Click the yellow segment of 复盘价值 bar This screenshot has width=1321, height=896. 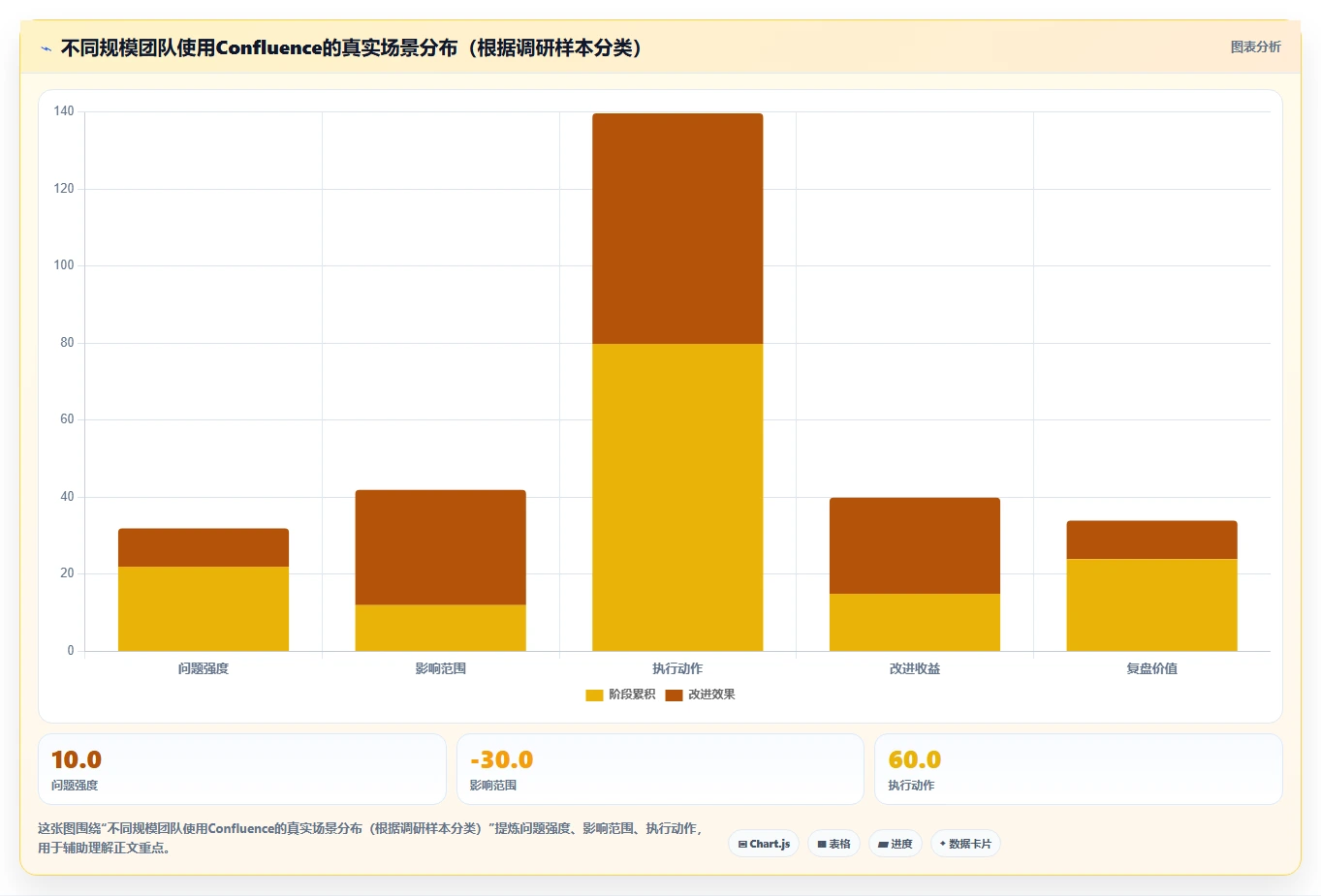coord(1152,604)
